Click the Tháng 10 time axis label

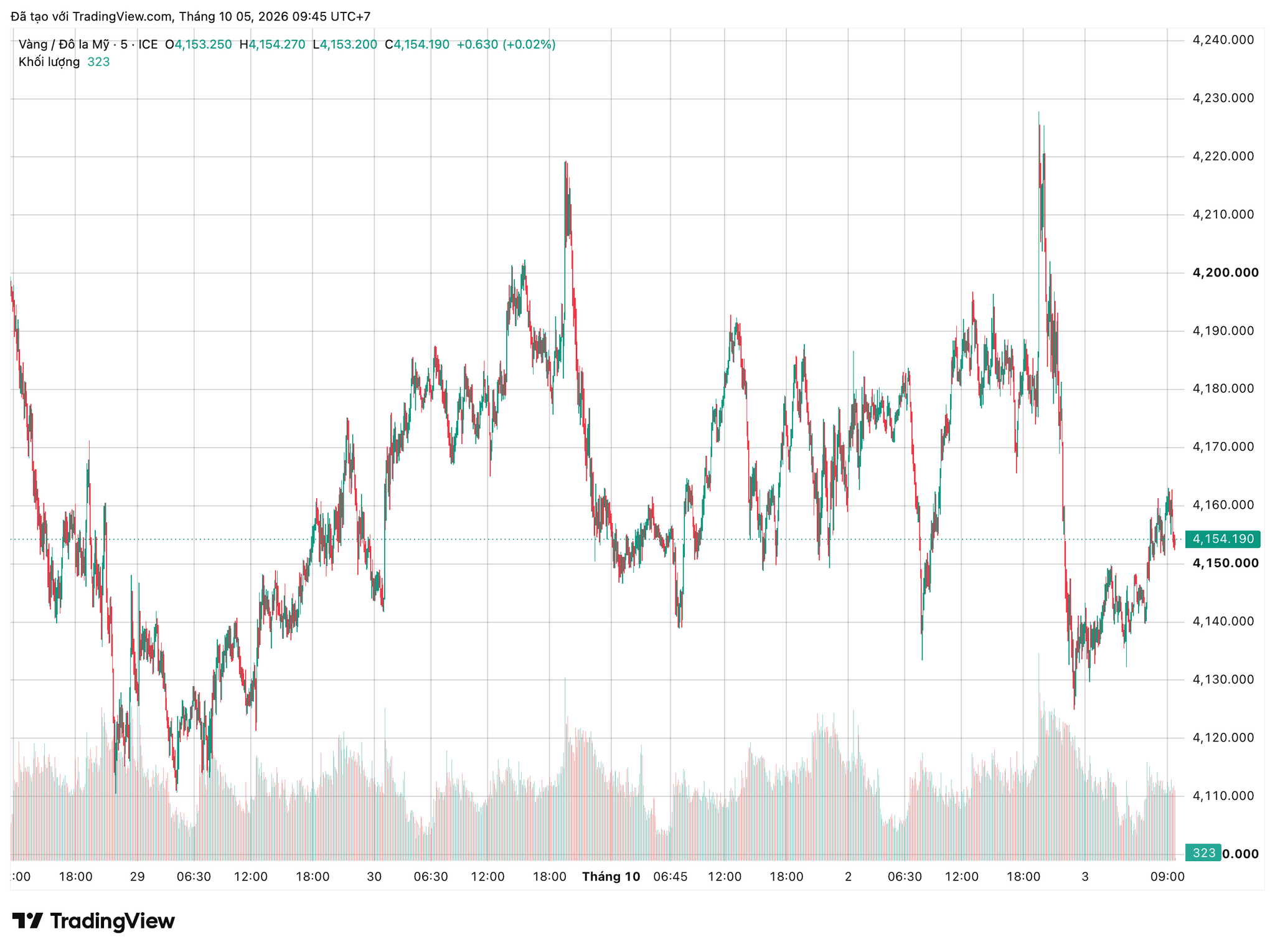coord(611,877)
